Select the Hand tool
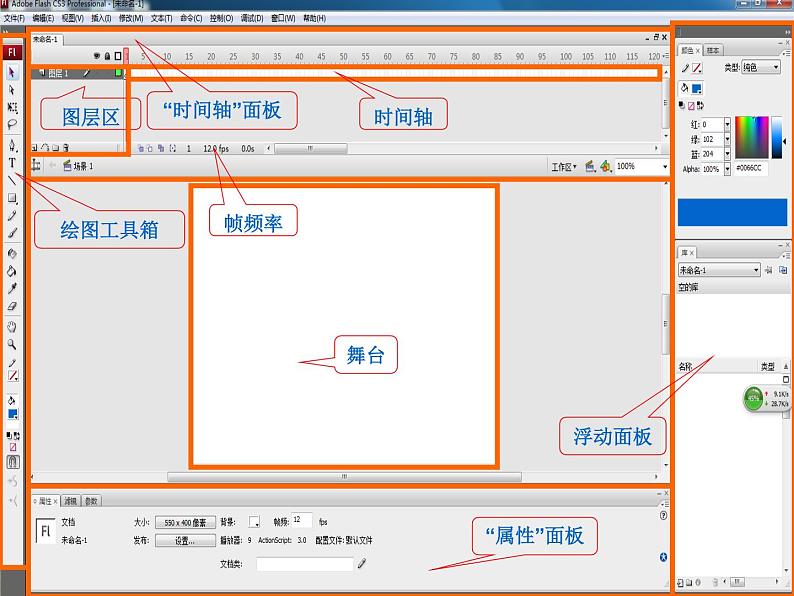The height and width of the screenshot is (596, 794). pos(12,327)
